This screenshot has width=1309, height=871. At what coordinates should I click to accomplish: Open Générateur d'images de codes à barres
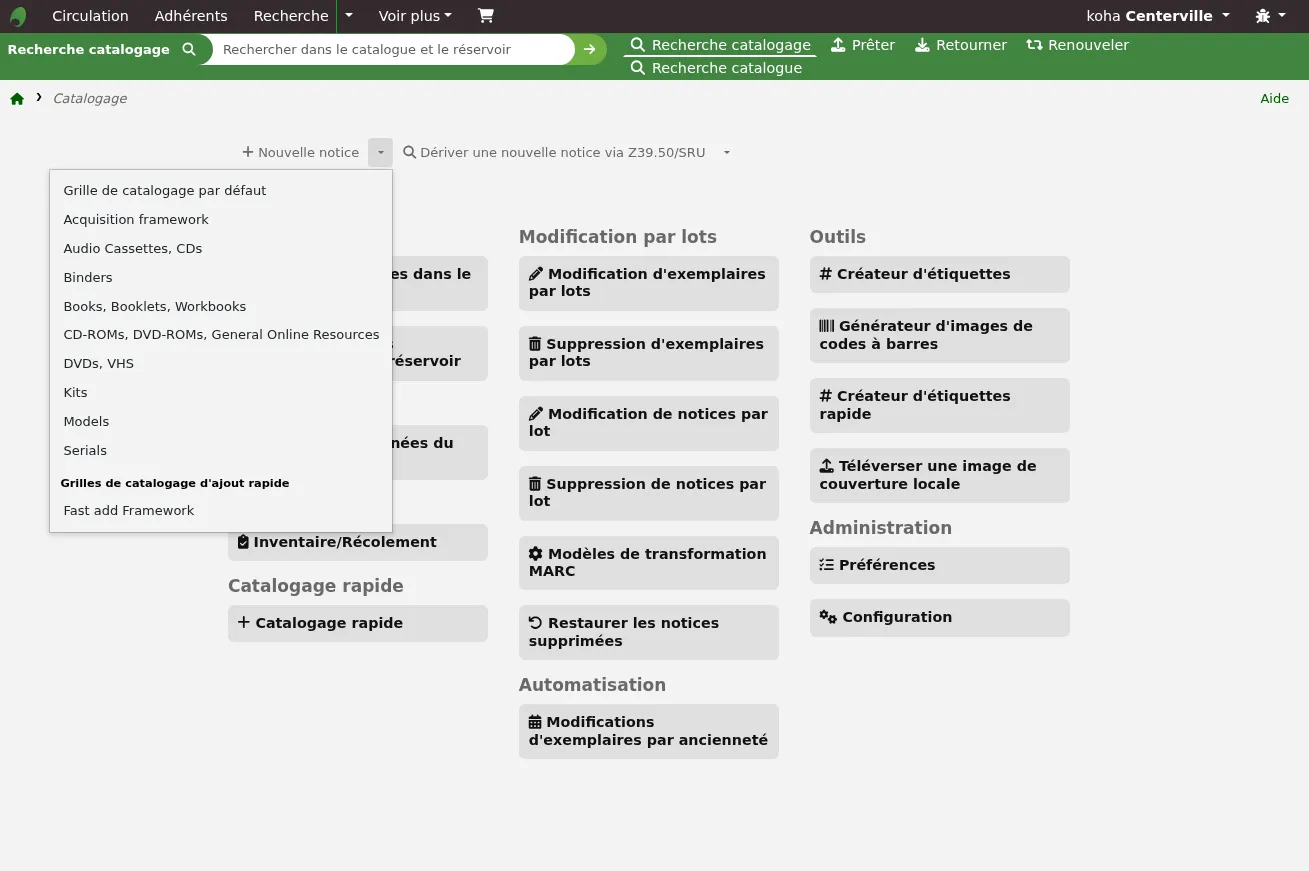tap(940, 335)
